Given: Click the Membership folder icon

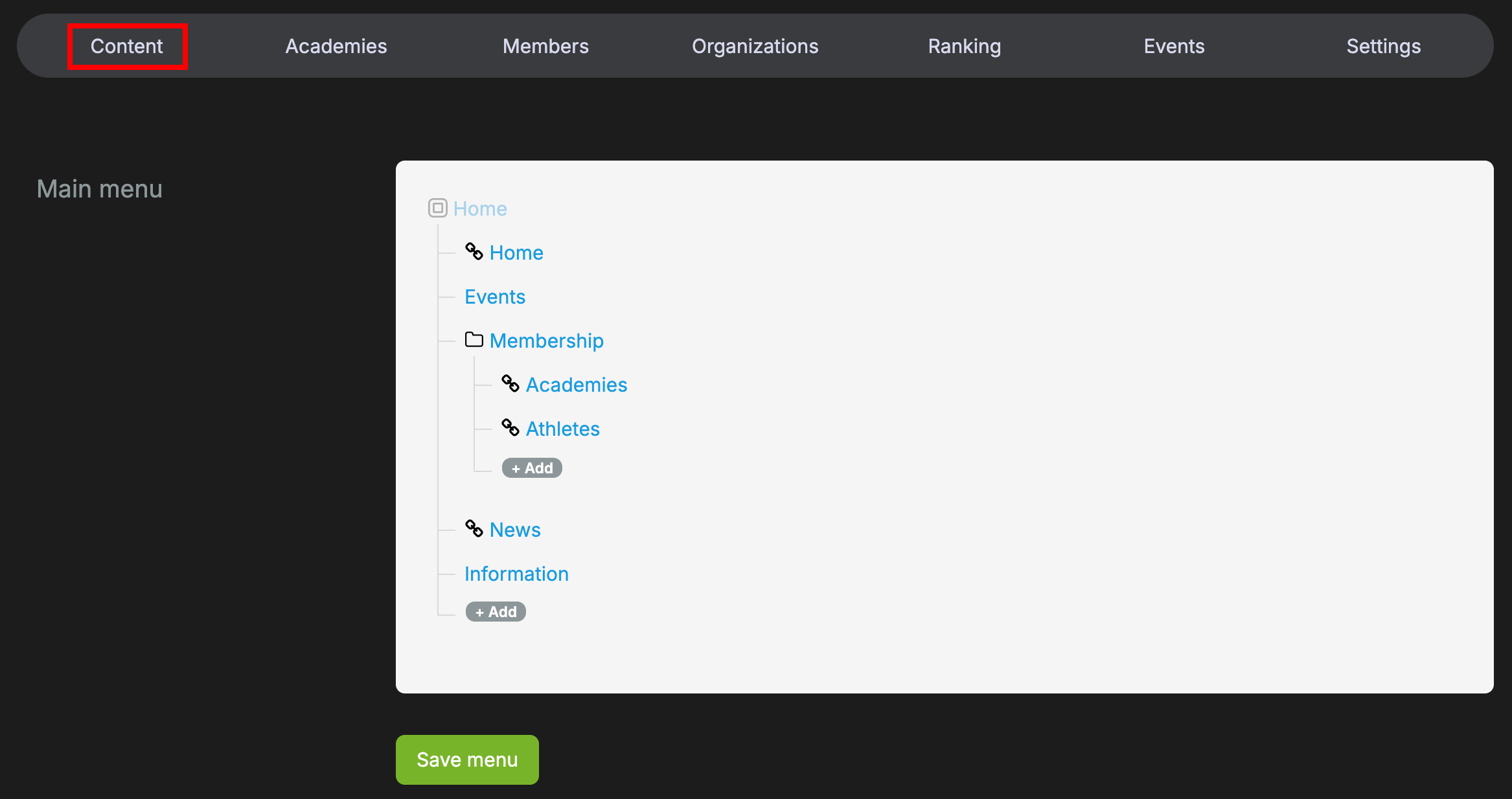Looking at the screenshot, I should 474,340.
